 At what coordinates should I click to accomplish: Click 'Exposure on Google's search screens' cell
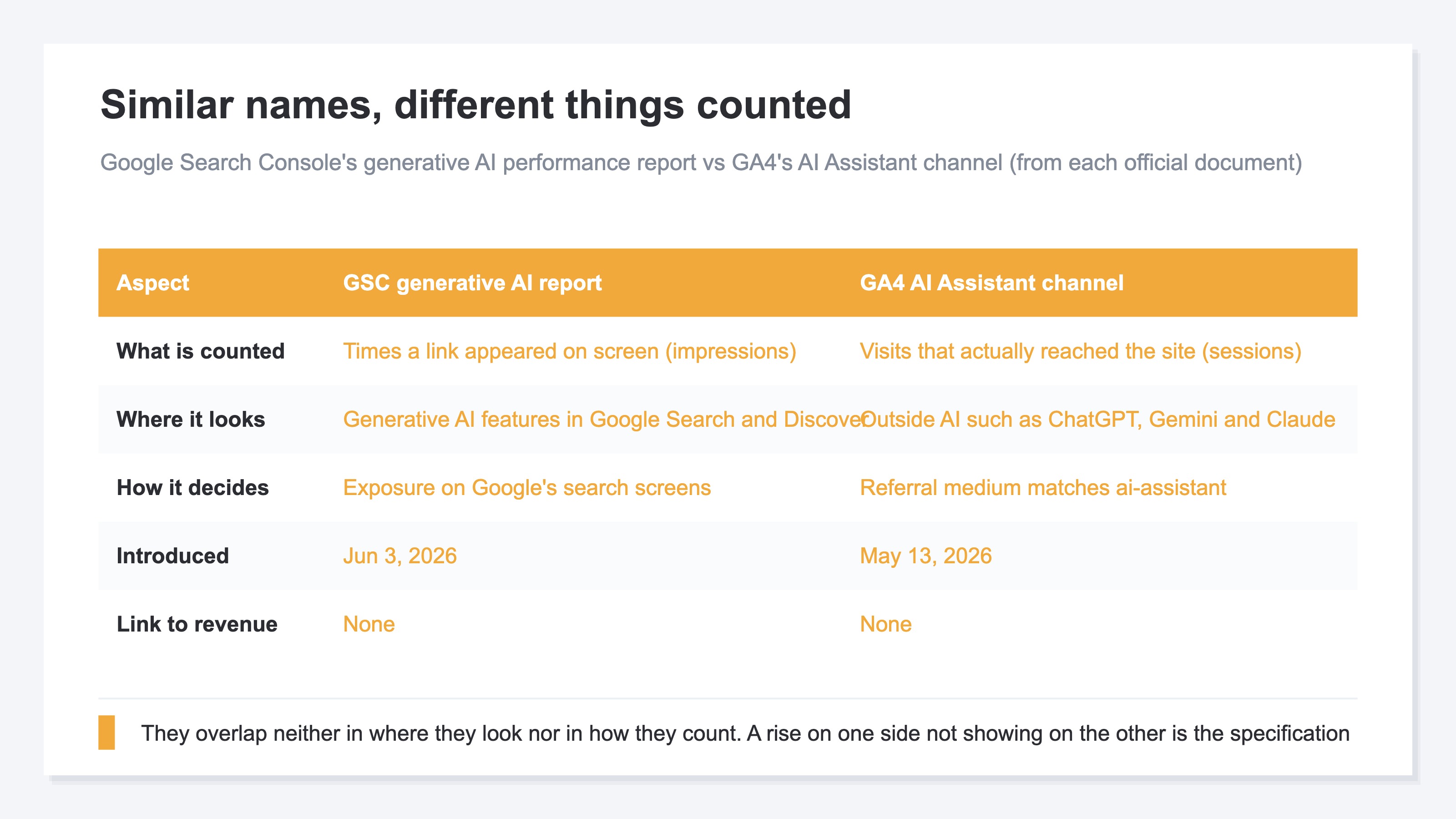[527, 488]
